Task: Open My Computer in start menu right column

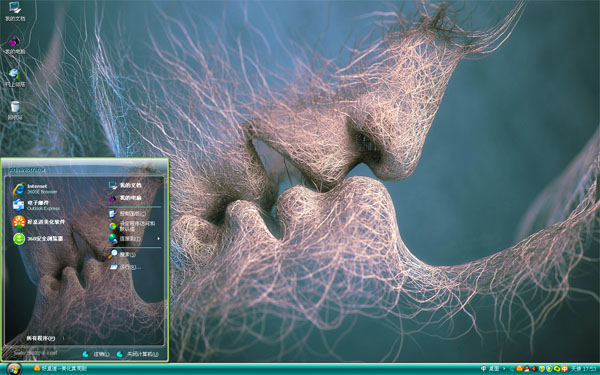Action: [x=125, y=198]
